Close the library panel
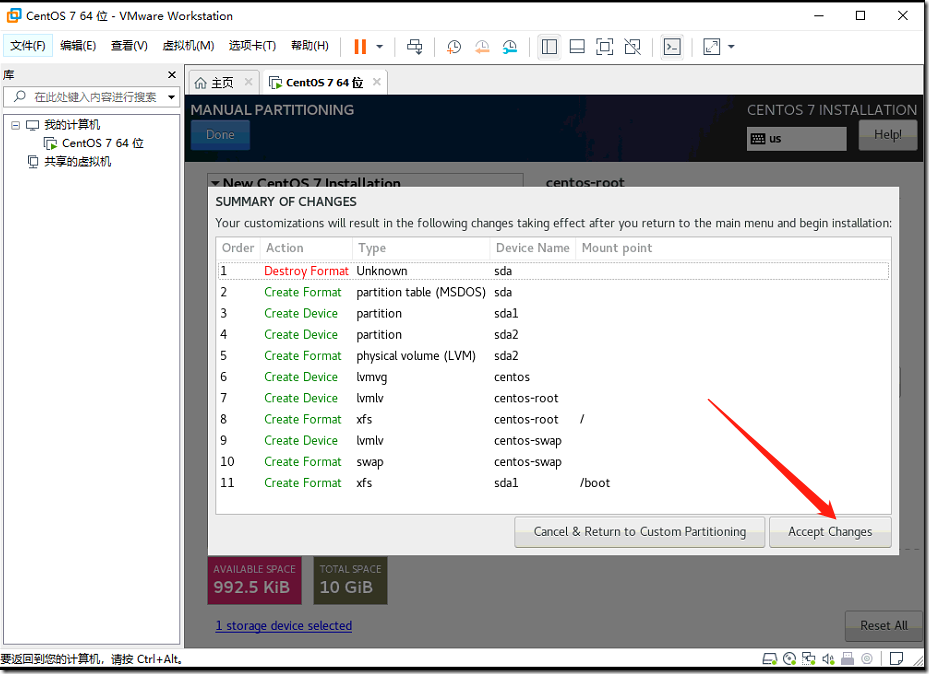 tap(172, 75)
